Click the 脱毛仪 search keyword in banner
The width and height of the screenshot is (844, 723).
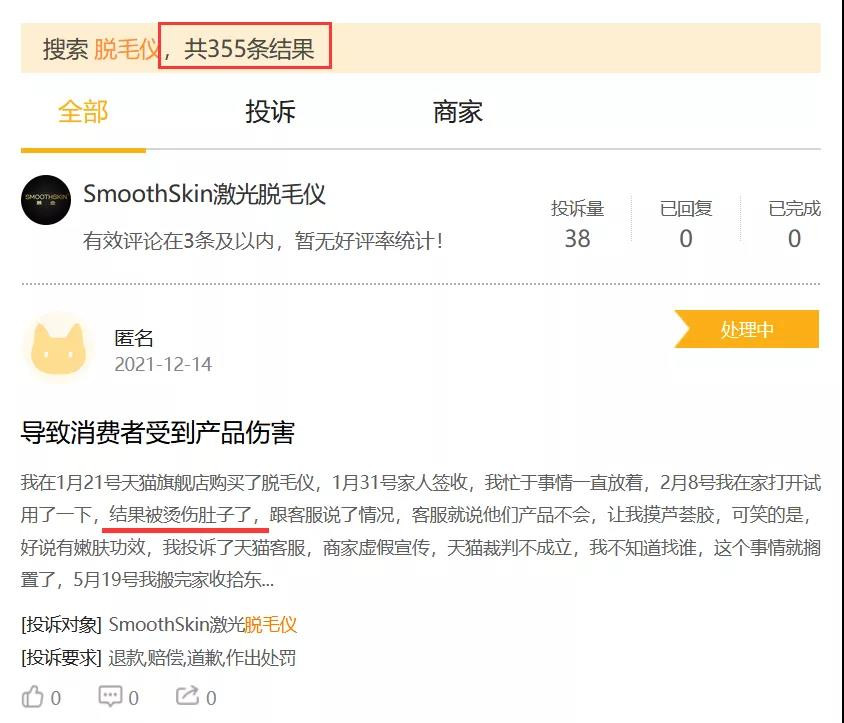tap(126, 49)
